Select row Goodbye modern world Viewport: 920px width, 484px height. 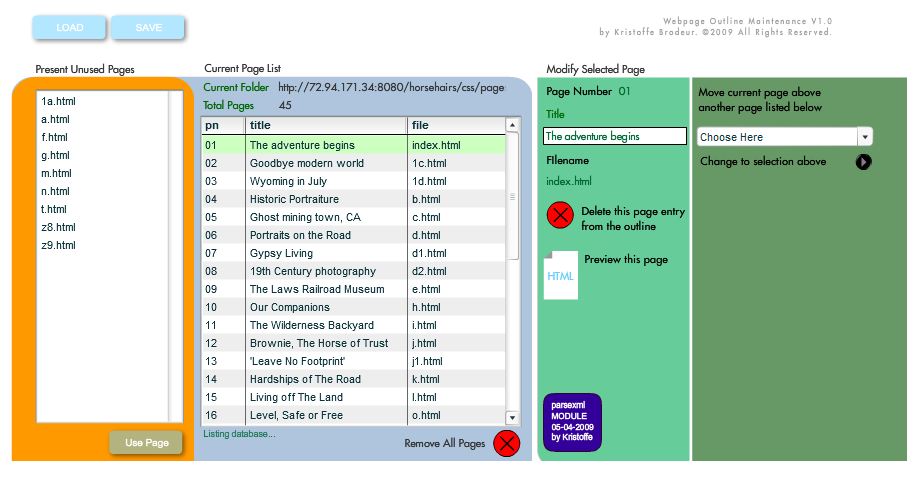pyautogui.click(x=353, y=163)
